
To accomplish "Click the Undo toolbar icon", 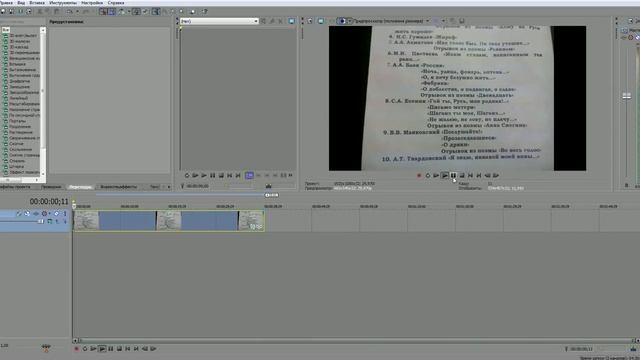I will [70, 12].
